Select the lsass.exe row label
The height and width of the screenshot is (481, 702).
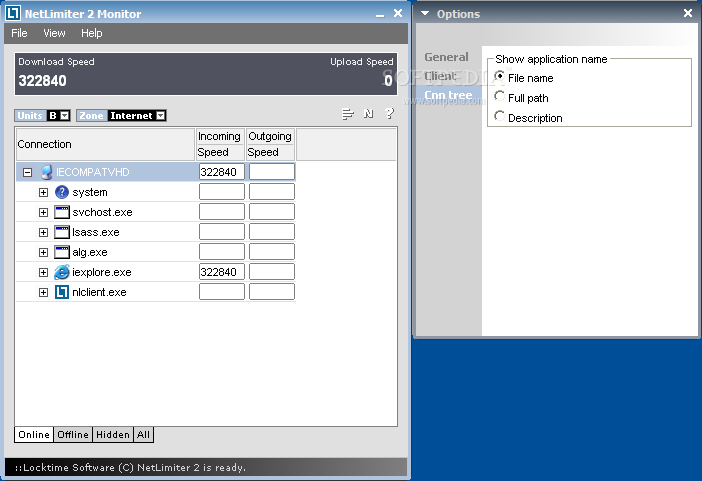[x=96, y=232]
